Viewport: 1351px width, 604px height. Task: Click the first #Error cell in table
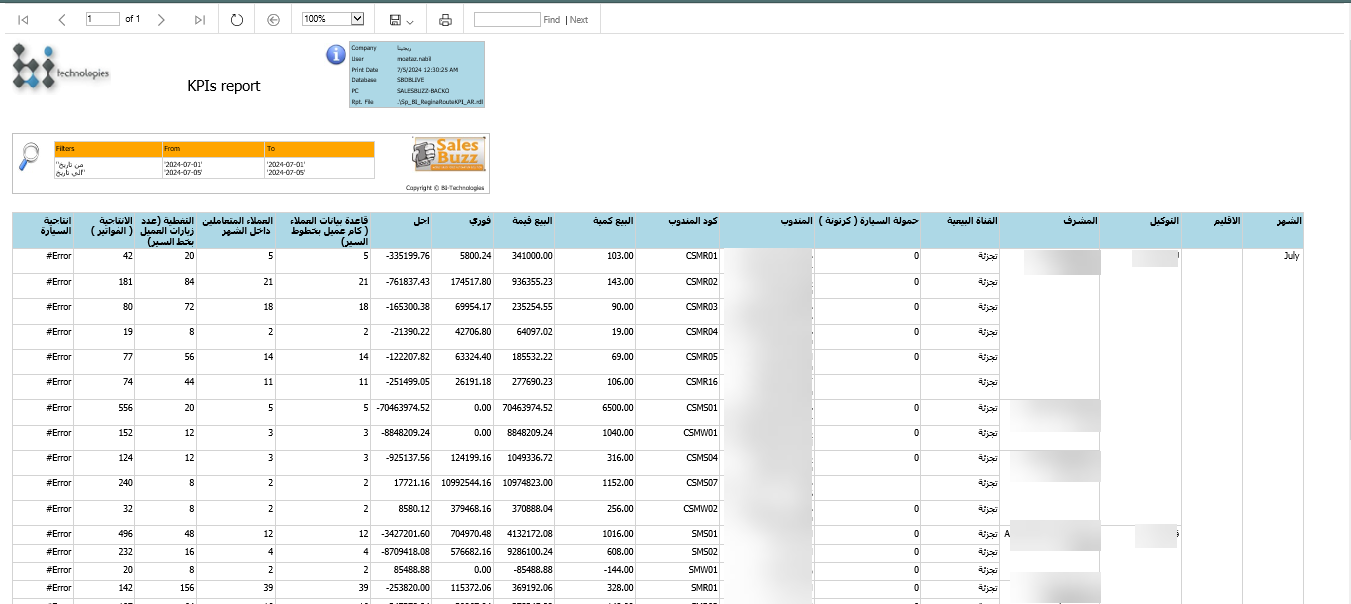tap(59, 256)
